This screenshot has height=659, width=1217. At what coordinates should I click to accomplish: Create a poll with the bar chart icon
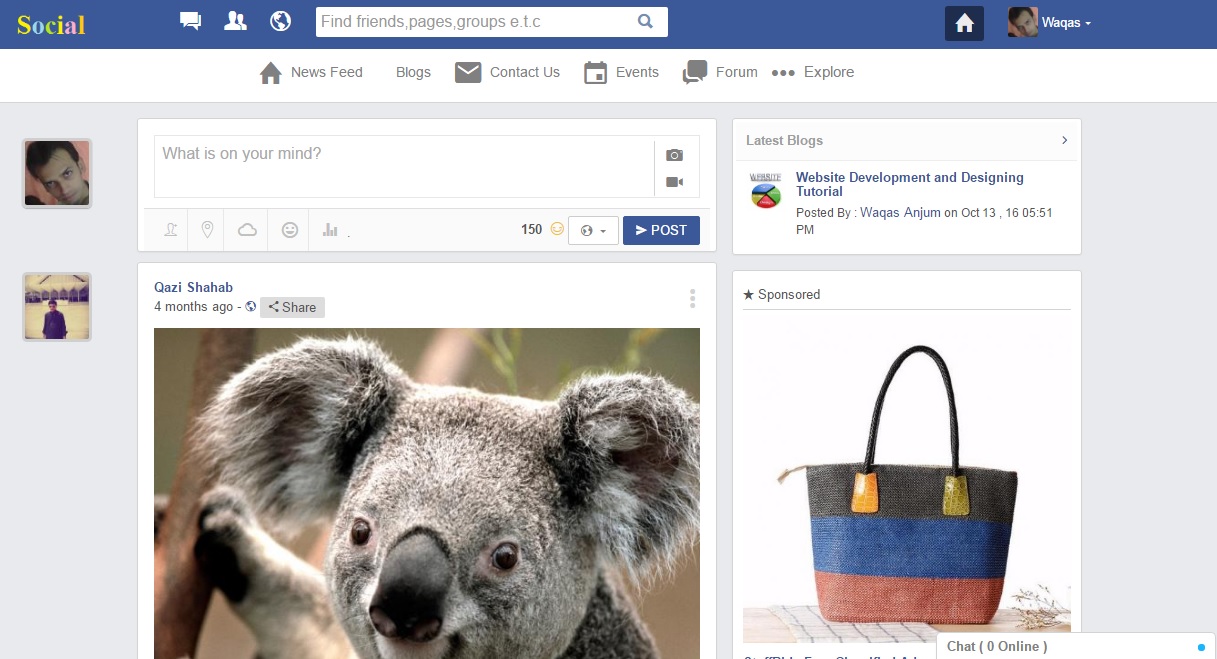pos(330,230)
